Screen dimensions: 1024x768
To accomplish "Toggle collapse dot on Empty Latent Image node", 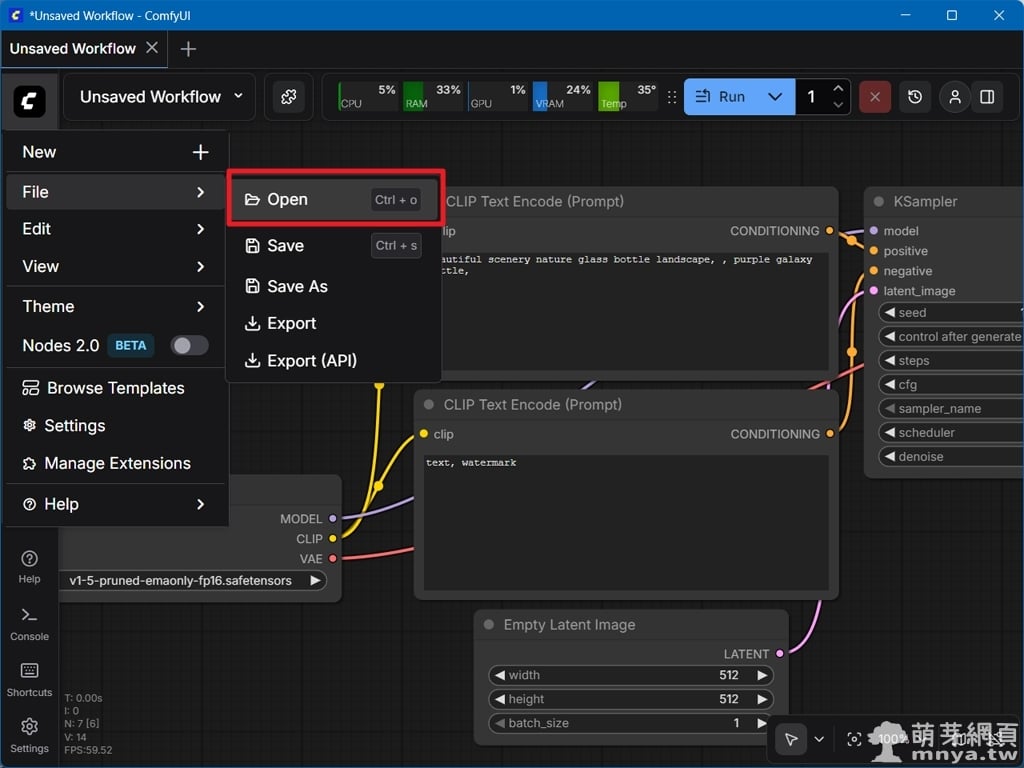I will 489,625.
